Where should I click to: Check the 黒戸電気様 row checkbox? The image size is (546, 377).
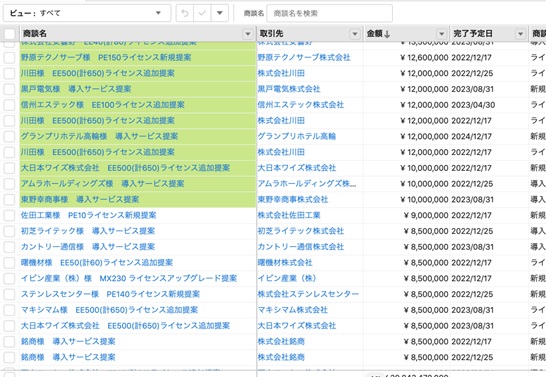(9, 89)
